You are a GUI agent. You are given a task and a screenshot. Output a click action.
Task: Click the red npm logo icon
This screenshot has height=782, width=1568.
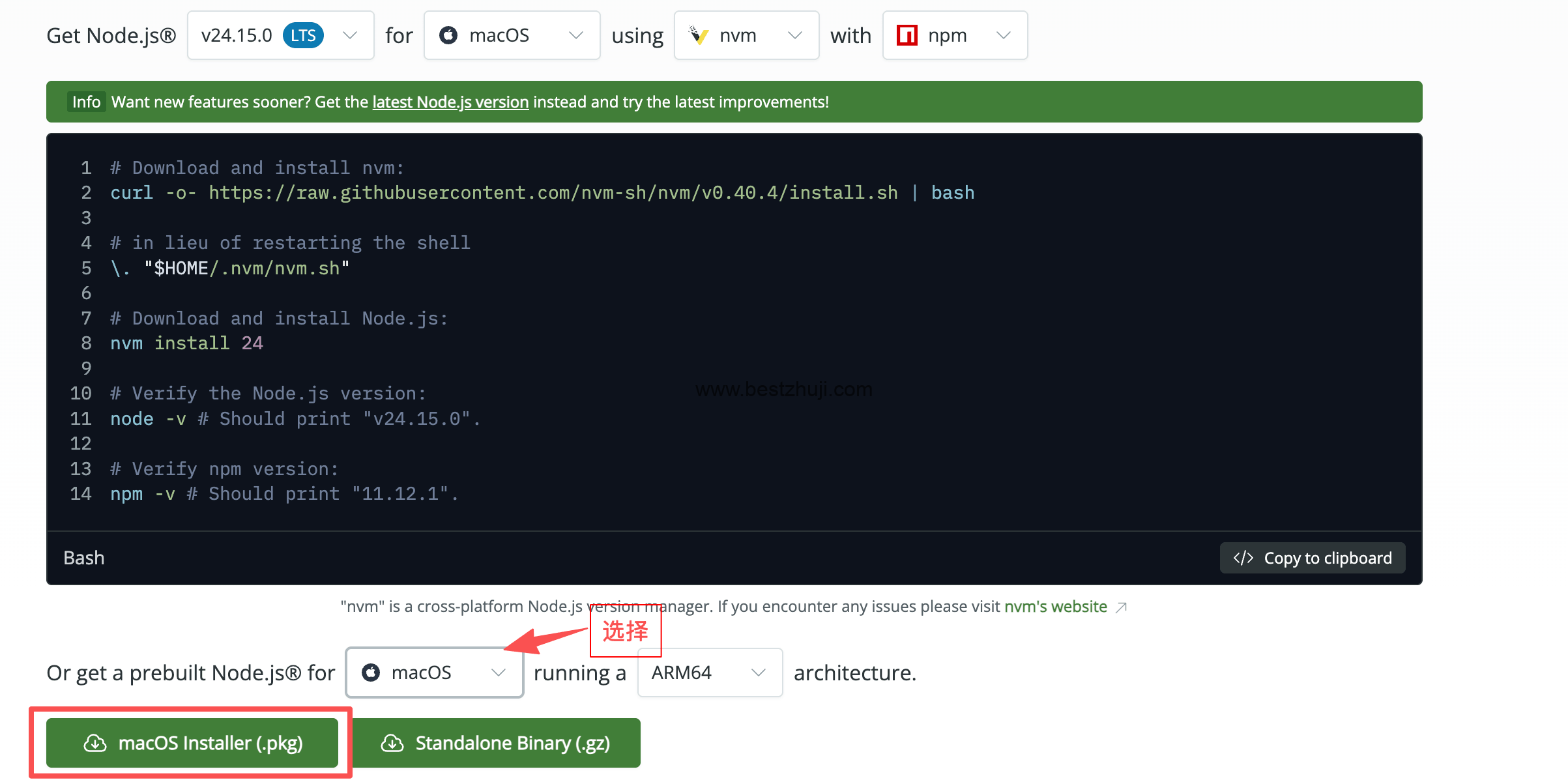pos(907,35)
